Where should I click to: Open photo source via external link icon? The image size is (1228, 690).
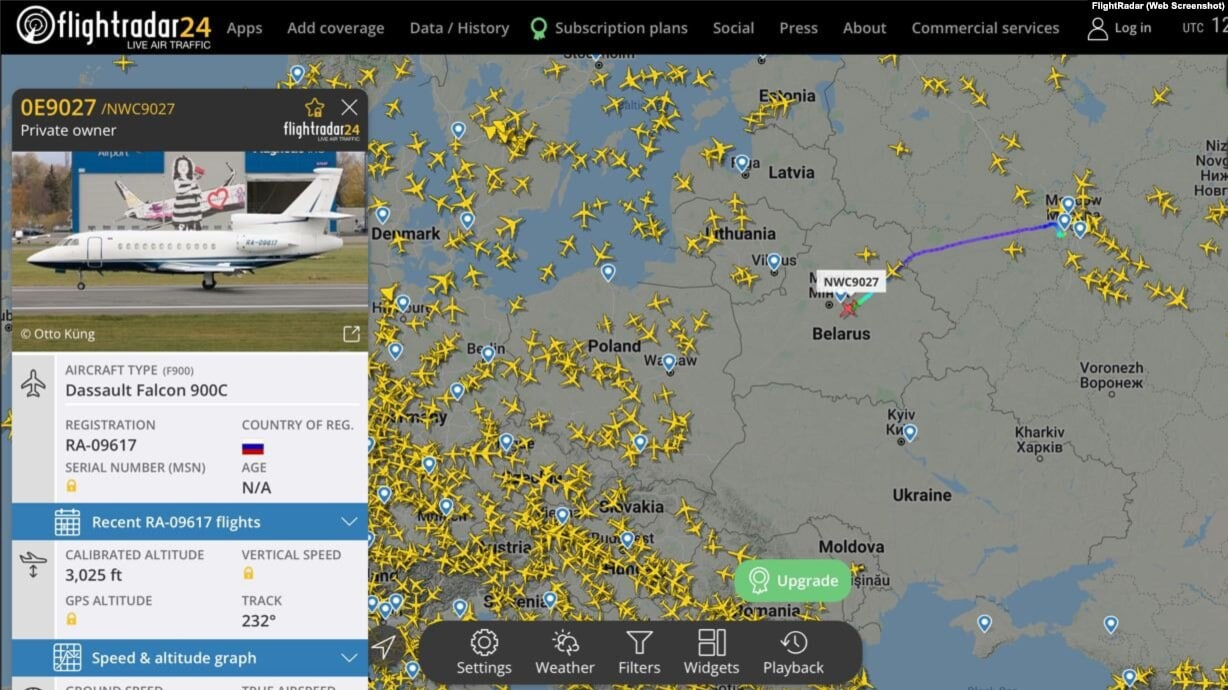pyautogui.click(x=351, y=334)
